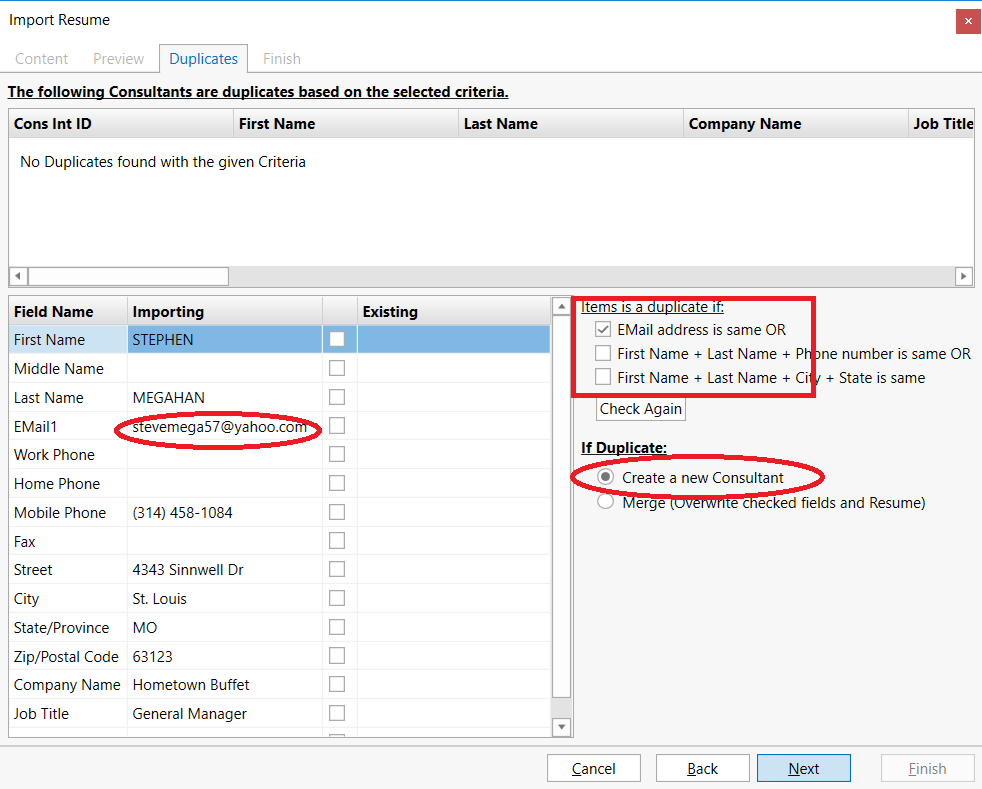Check the Home Phone overwrite checkbox
Viewport: 982px width, 789px height.
click(x=337, y=483)
